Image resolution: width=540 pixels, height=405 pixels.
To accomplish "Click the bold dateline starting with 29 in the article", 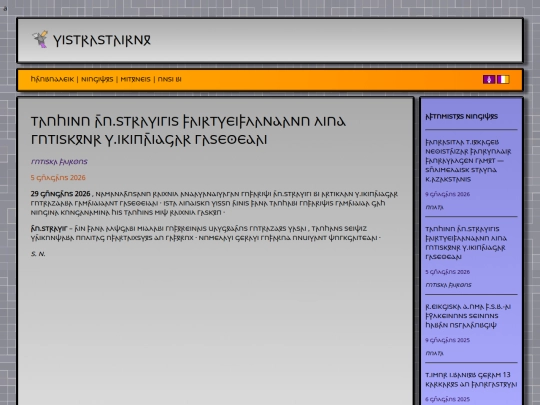I will 60,194.
